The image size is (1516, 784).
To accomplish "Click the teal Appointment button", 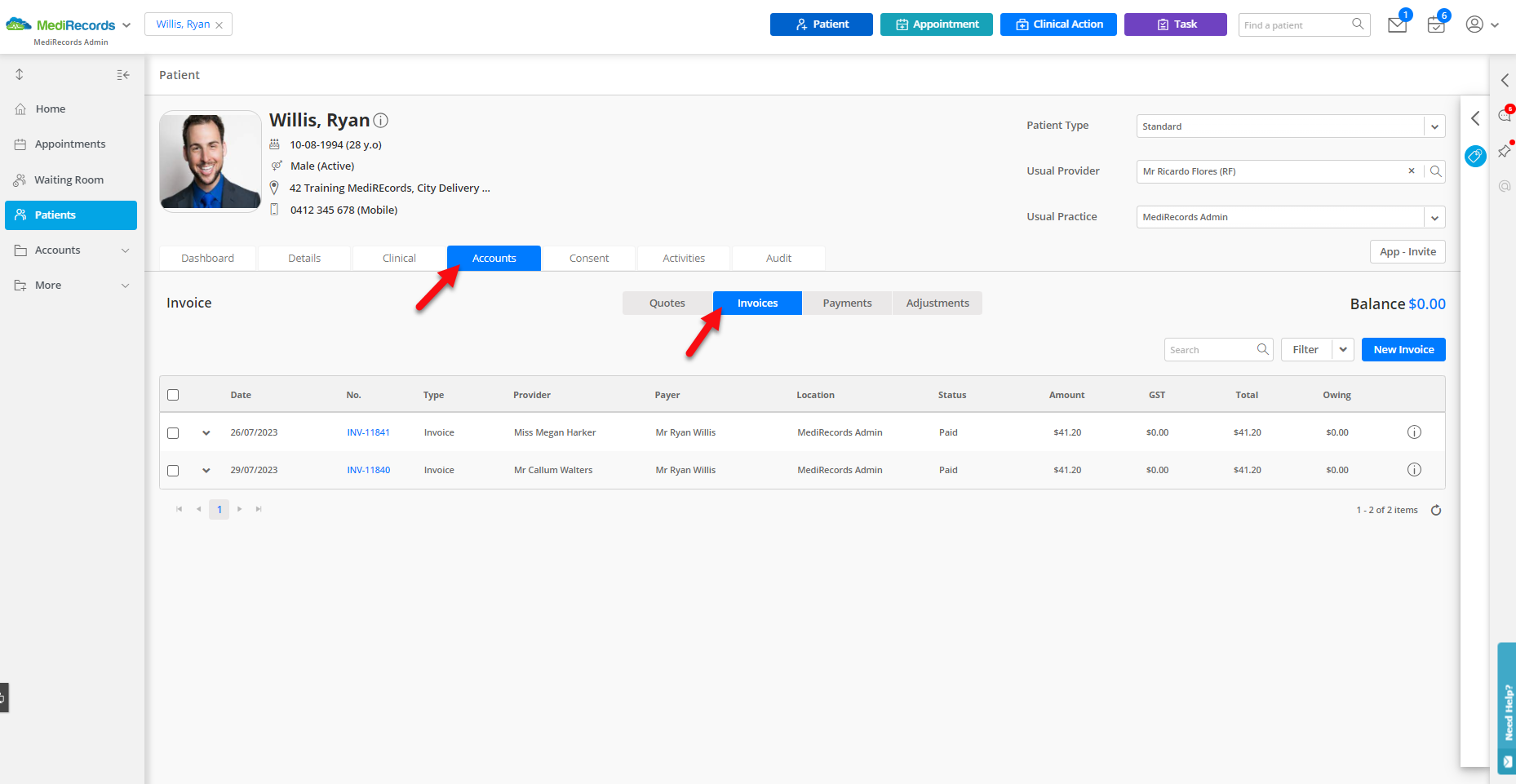I will pos(937,24).
